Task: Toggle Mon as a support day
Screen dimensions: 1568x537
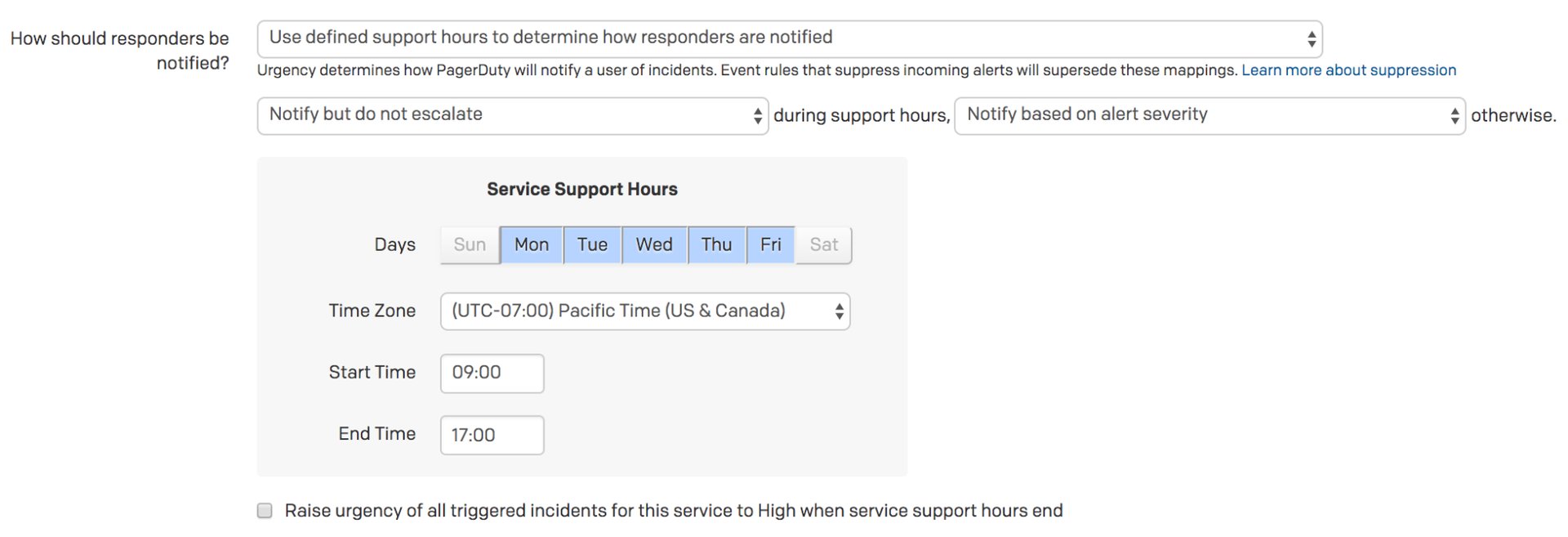Action: click(x=532, y=245)
